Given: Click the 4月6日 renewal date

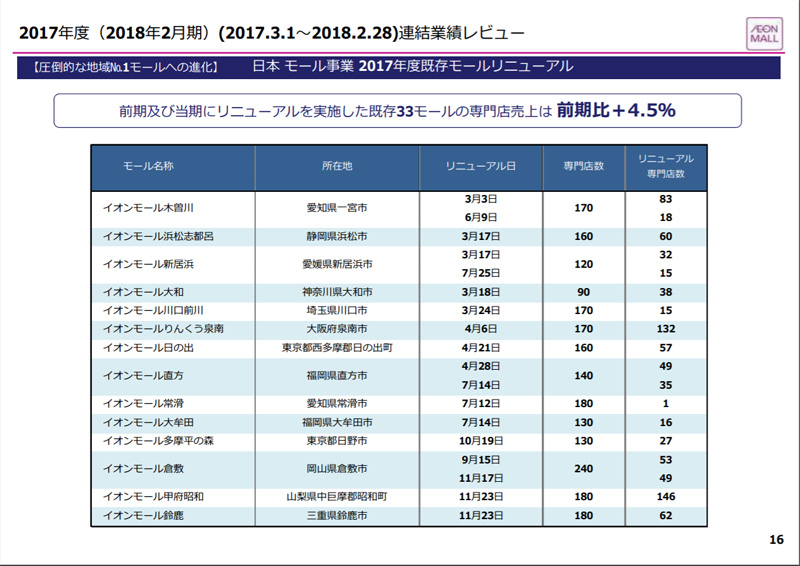Looking at the screenshot, I should click(x=481, y=329).
